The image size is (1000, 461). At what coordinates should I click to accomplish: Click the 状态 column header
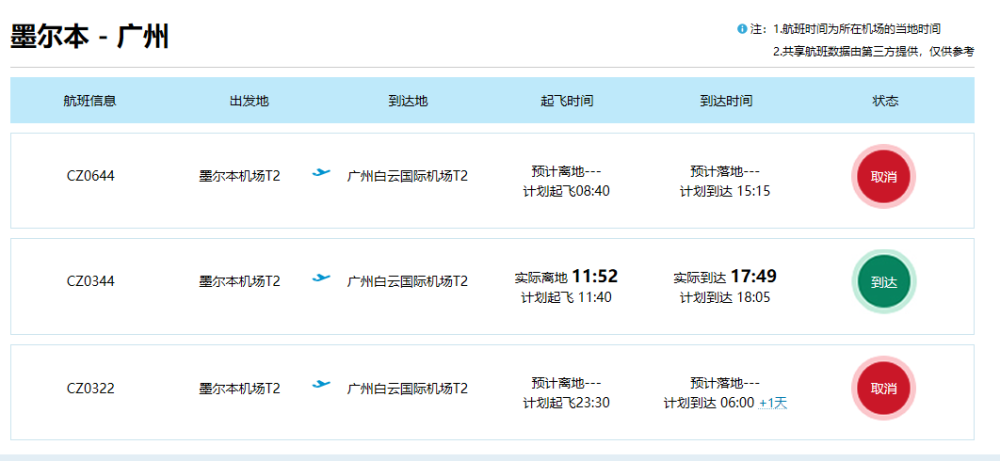click(x=885, y=101)
